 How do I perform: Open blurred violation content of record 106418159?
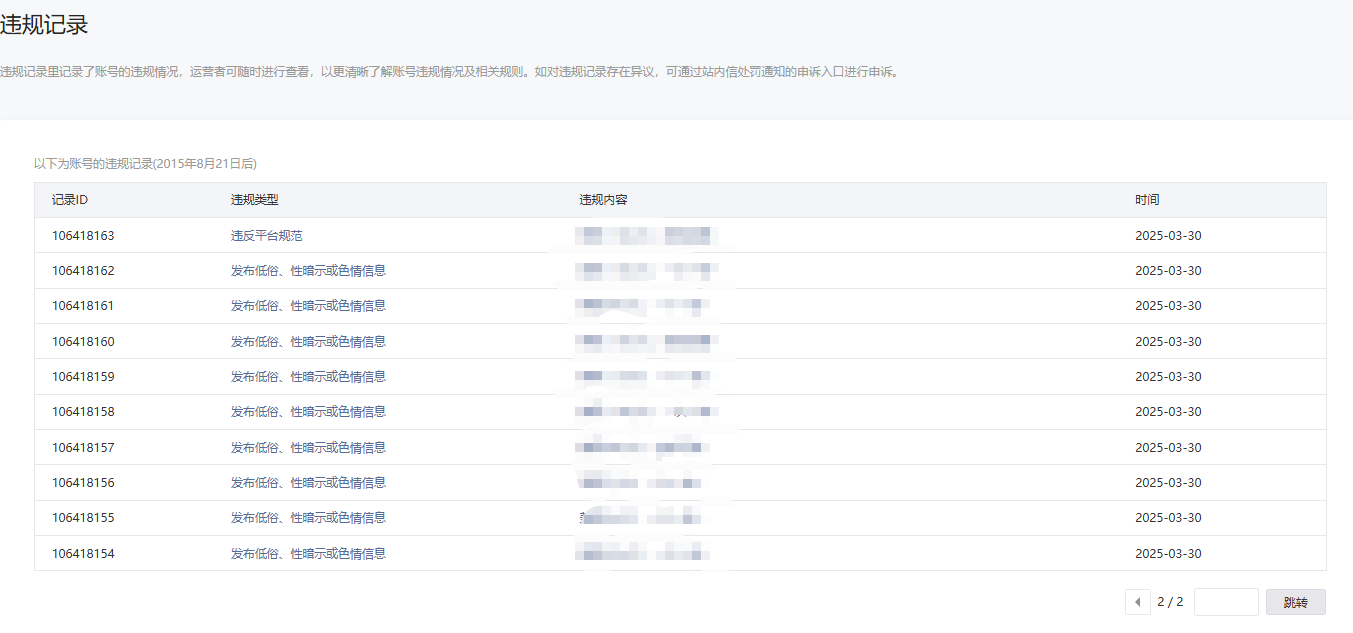646,377
